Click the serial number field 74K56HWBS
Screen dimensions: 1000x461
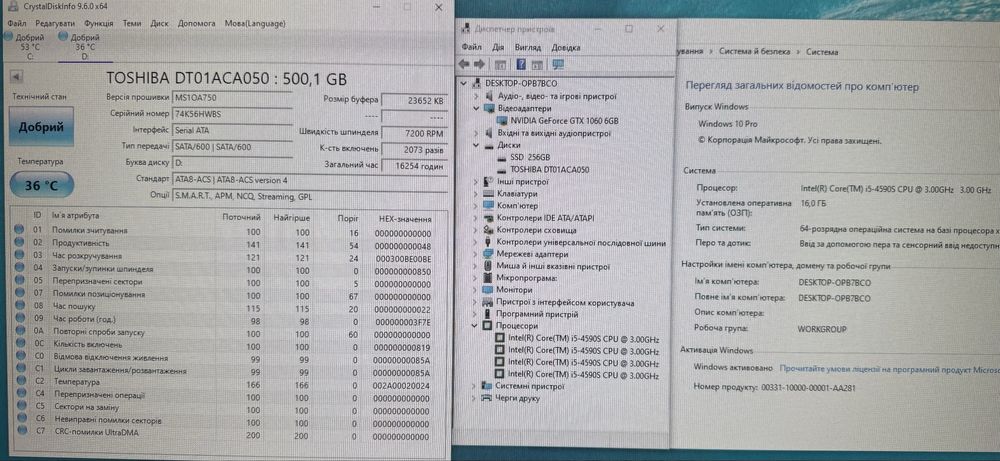pos(232,113)
